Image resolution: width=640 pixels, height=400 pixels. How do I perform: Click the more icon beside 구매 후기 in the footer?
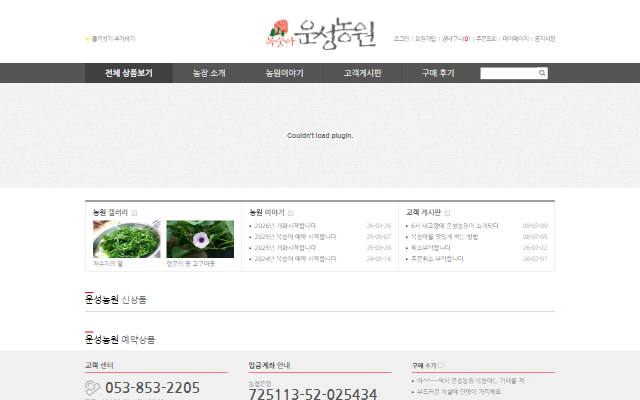(x=441, y=365)
